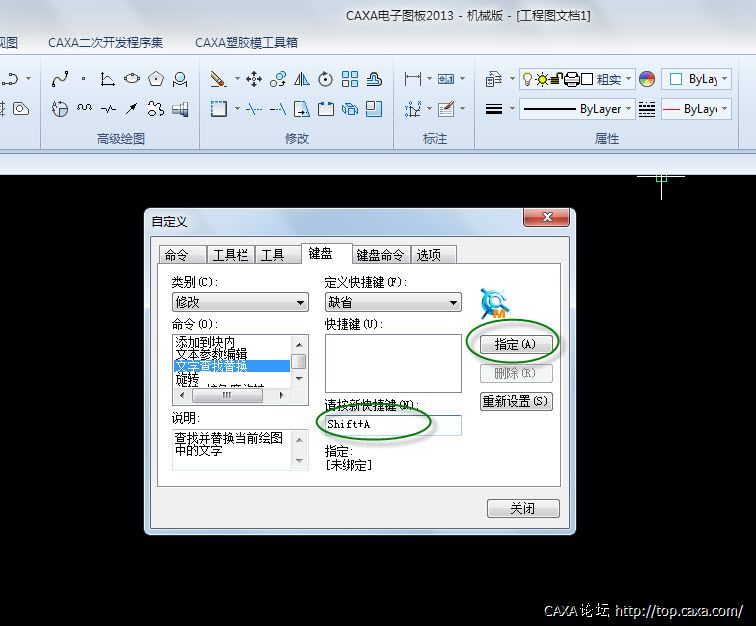Image resolution: width=756 pixels, height=626 pixels.
Task: Open the layer settings icon
Action: coord(494,79)
